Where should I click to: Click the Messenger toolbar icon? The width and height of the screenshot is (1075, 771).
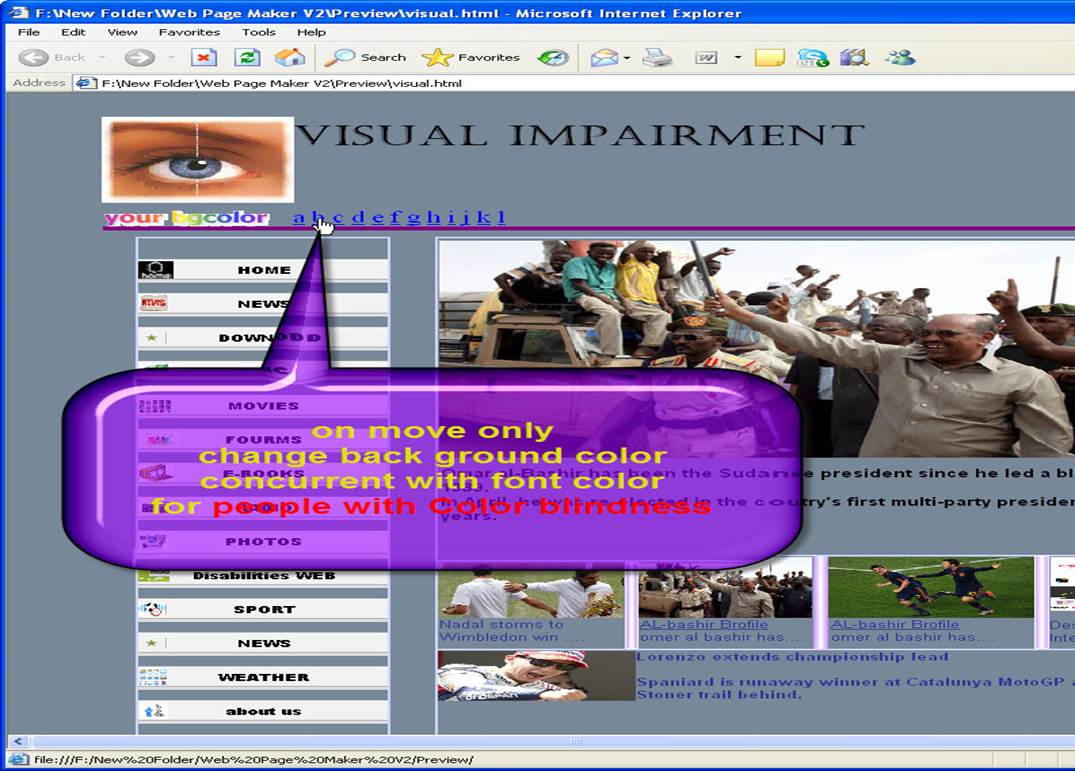[x=900, y=58]
